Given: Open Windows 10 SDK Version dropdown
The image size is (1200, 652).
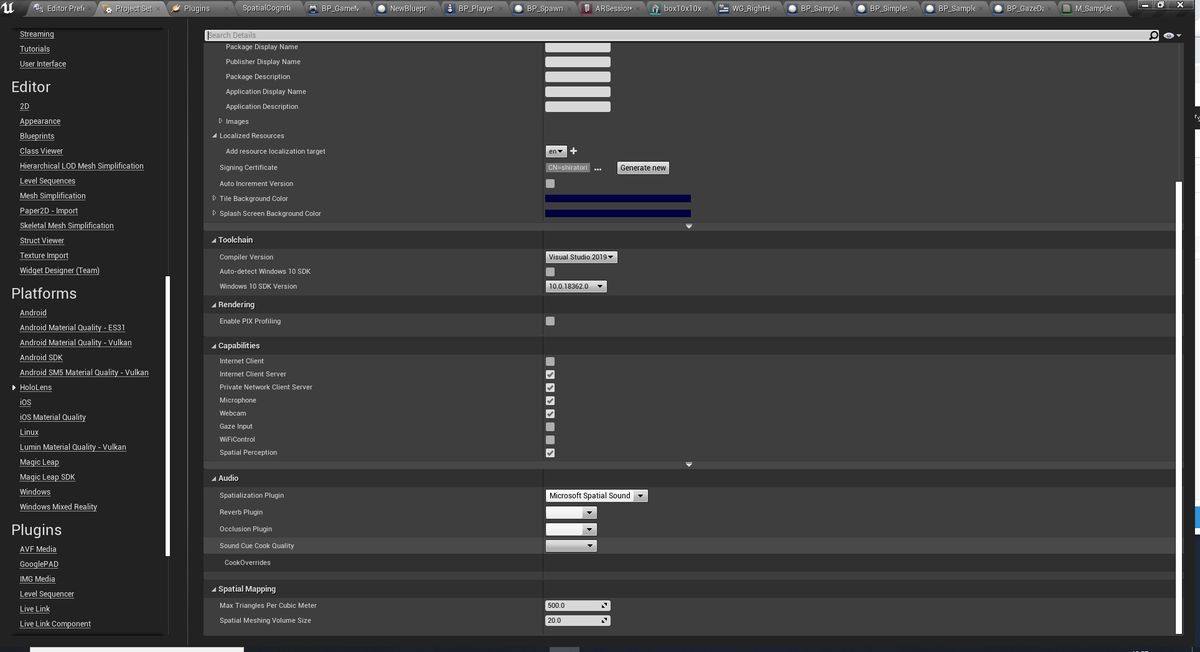Looking at the screenshot, I should click(576, 287).
